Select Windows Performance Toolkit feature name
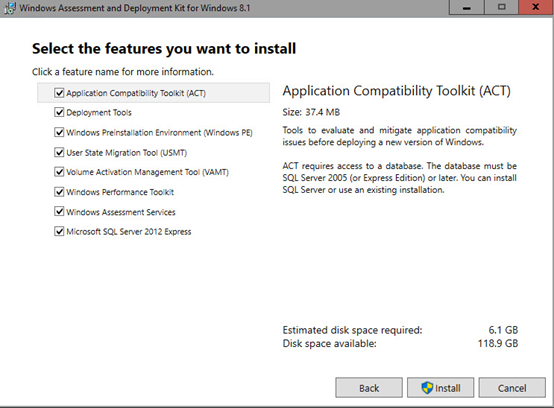Viewport: 554px width, 408px height. point(120,192)
